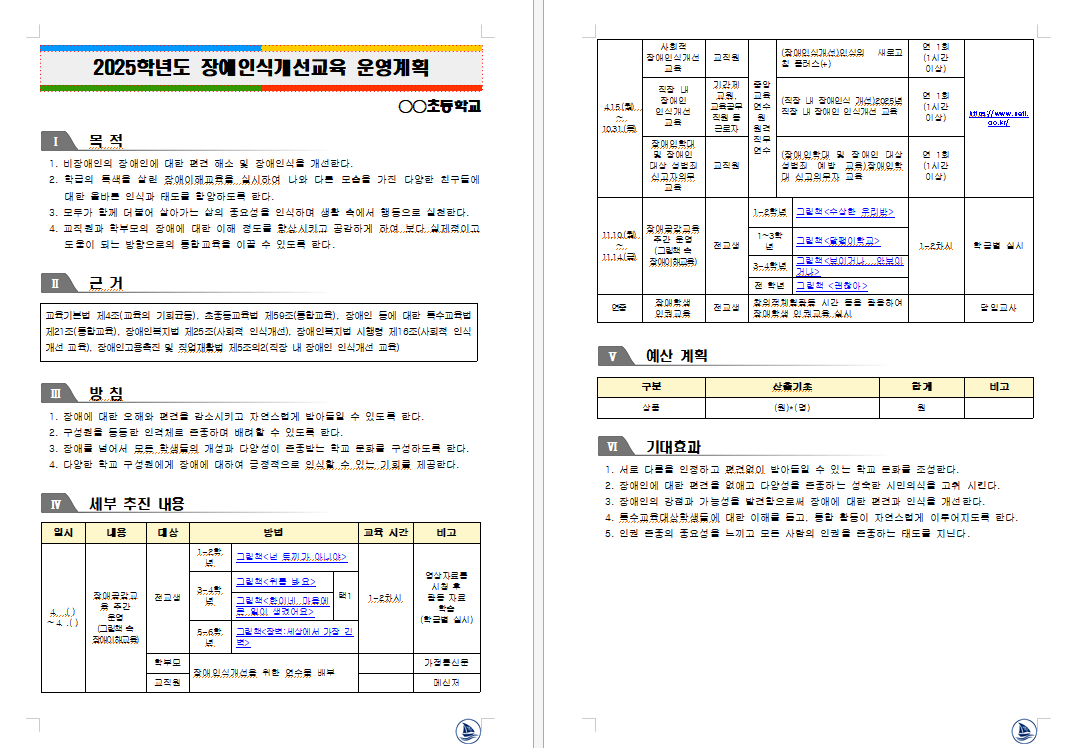Click expected effect line 3 beginning 장애인의 강점과 가능성을
1066x748 pixels.
795,501
